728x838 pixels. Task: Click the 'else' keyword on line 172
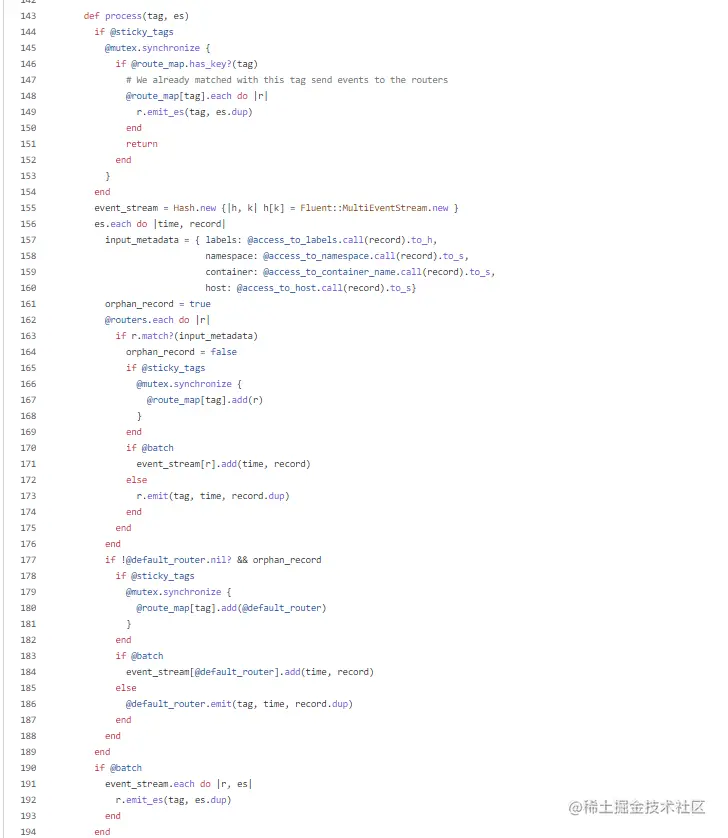pos(136,480)
